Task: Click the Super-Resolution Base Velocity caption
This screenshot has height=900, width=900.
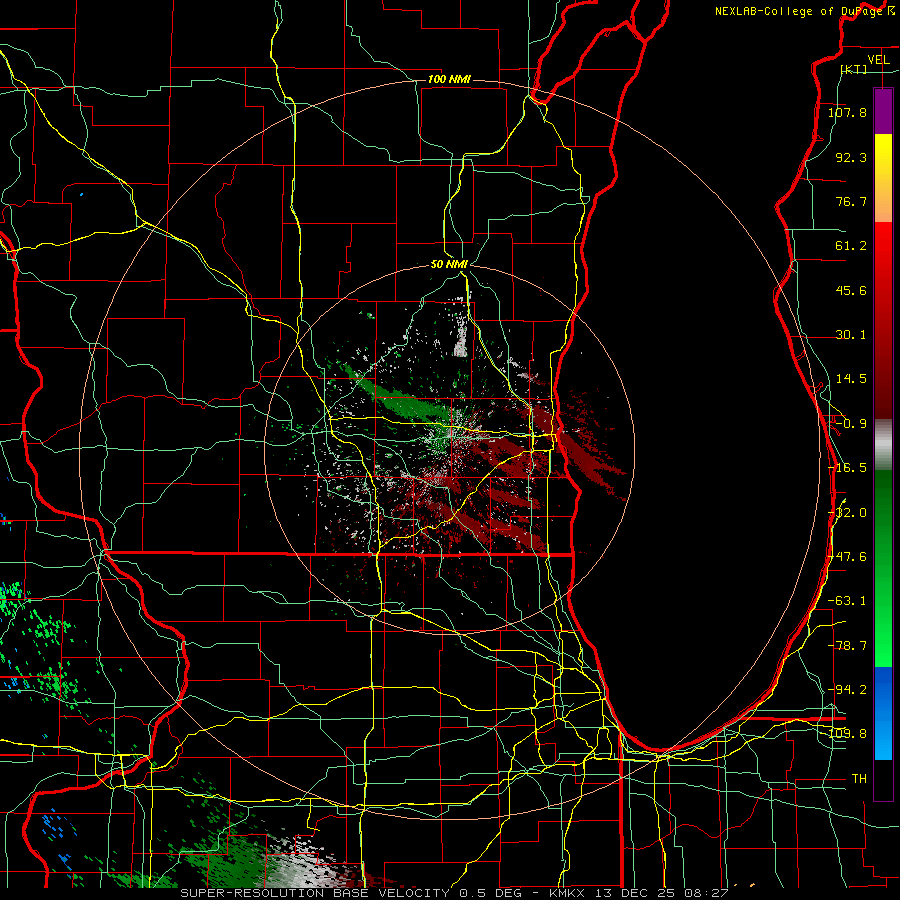Action: [x=454, y=893]
